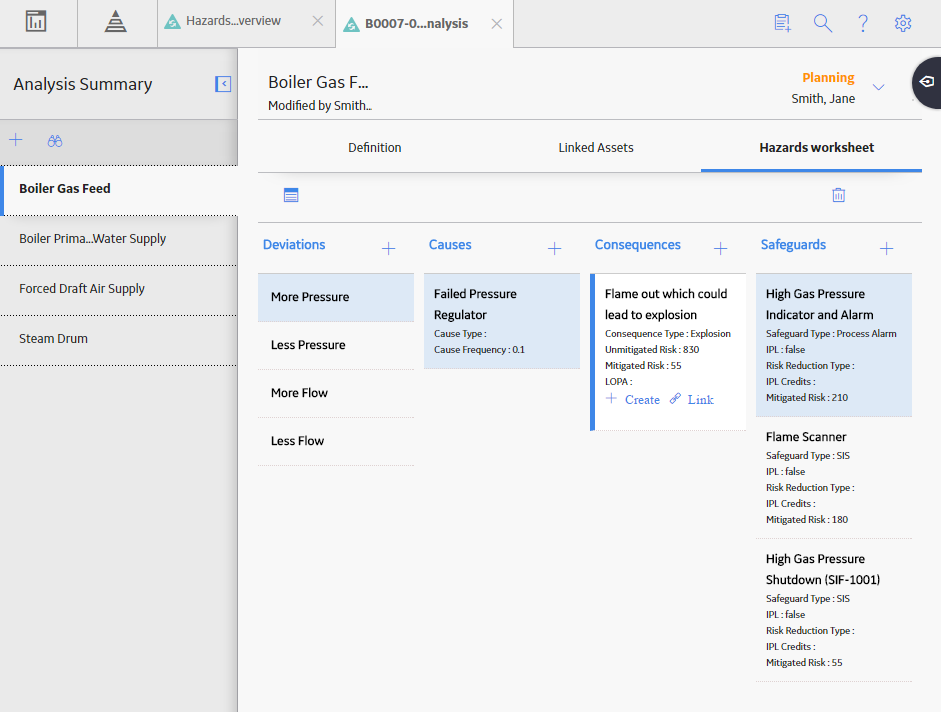Open the worksheet datasheet view icon
This screenshot has height=712, width=941.
point(291,195)
